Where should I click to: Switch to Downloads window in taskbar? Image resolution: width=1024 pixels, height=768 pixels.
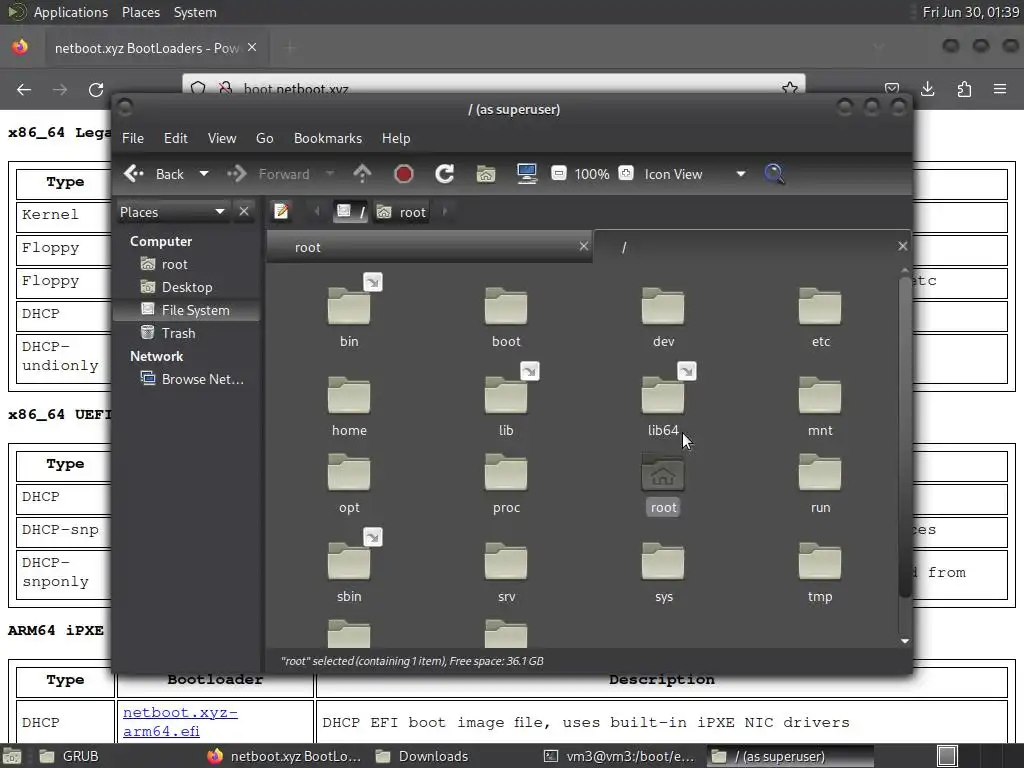pyautogui.click(x=423, y=756)
